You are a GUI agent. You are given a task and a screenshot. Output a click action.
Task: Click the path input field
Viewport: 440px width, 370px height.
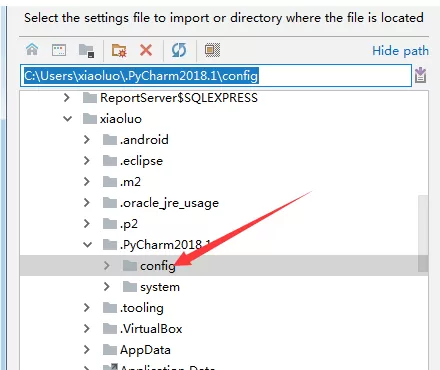tap(216, 76)
